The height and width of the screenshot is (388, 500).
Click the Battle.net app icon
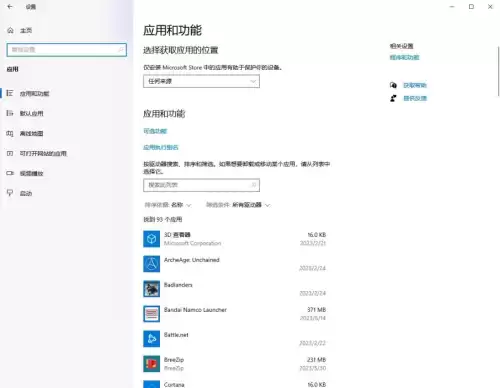151,339
